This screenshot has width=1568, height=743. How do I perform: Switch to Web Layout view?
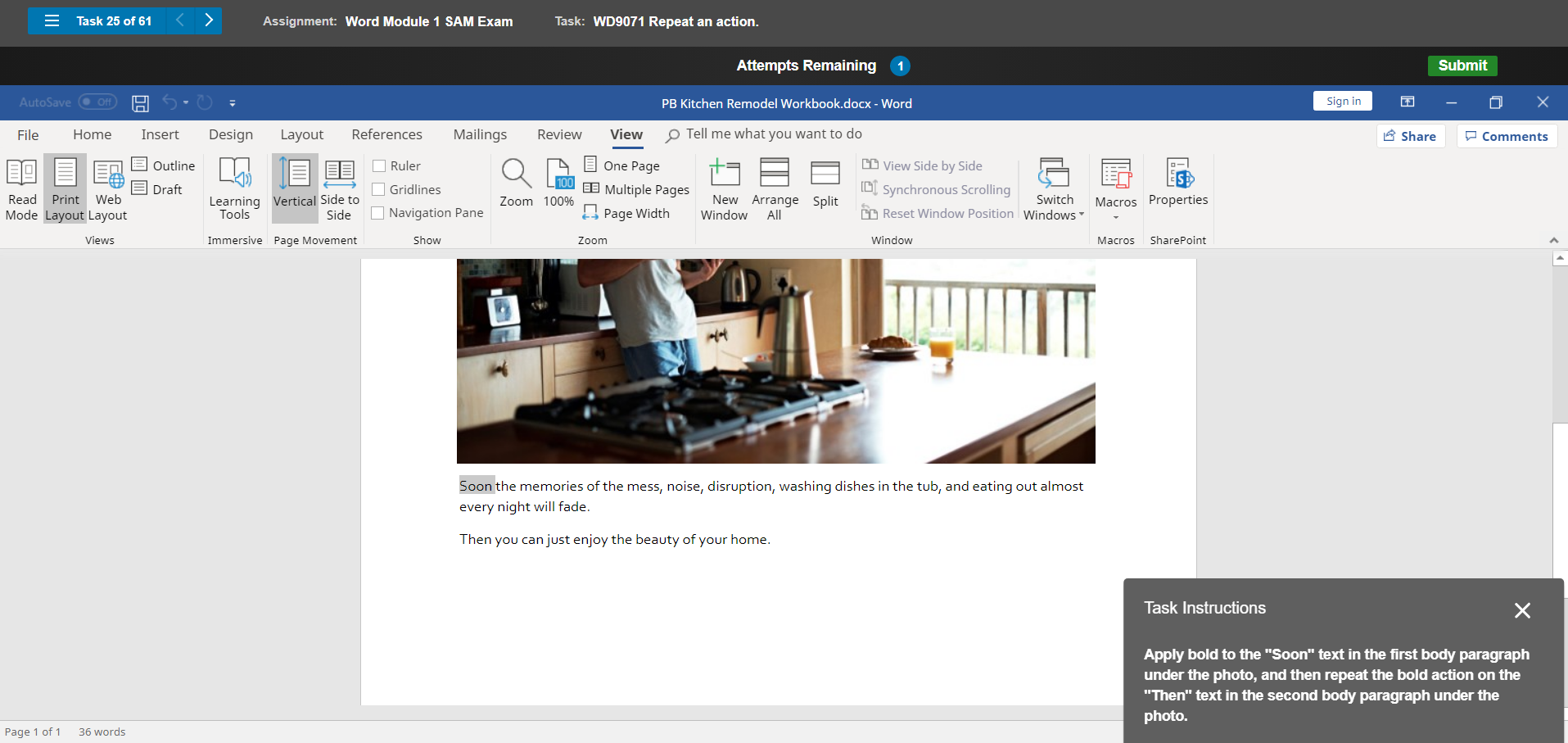tap(107, 189)
